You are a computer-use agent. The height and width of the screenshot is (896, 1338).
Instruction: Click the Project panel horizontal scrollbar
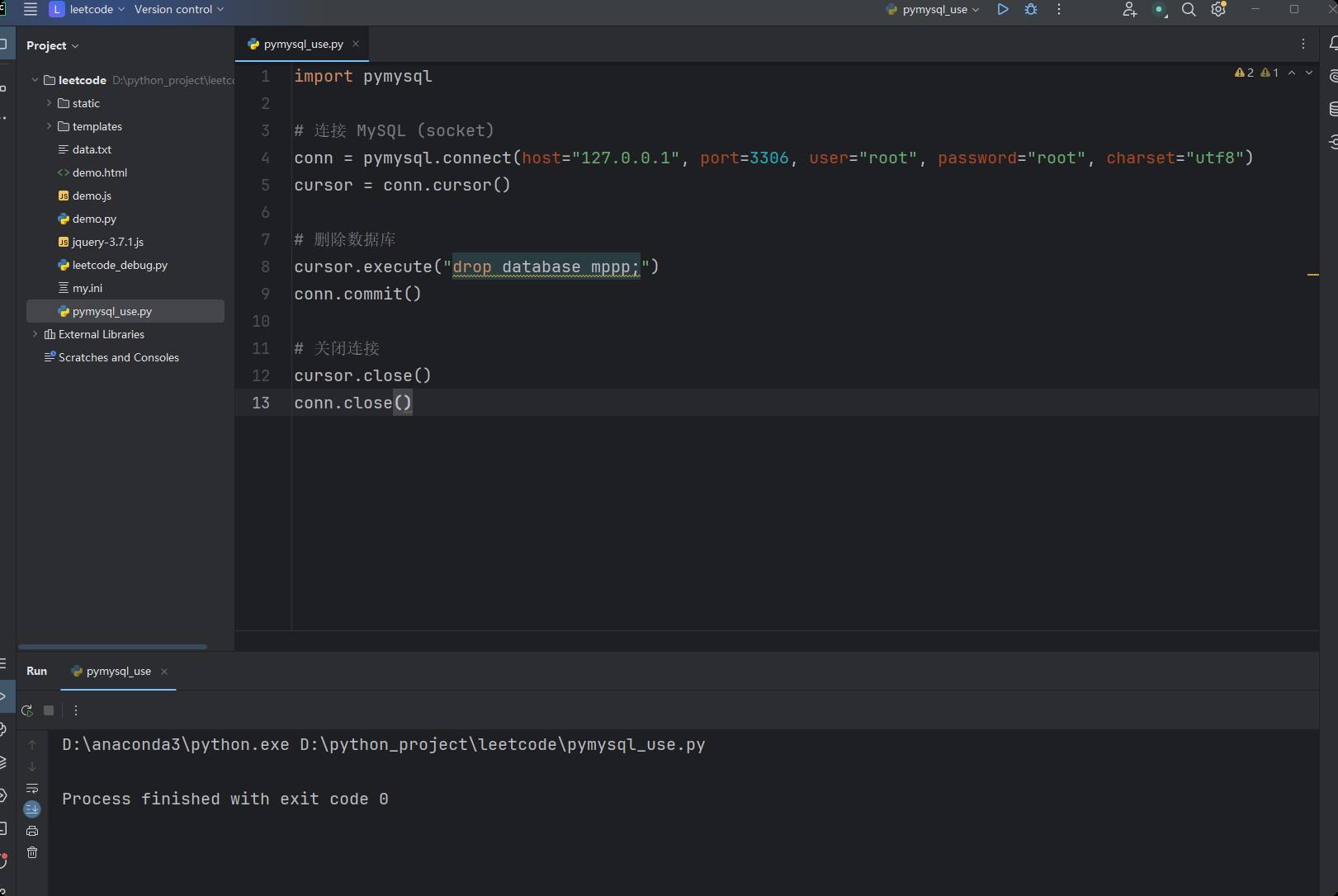112,647
